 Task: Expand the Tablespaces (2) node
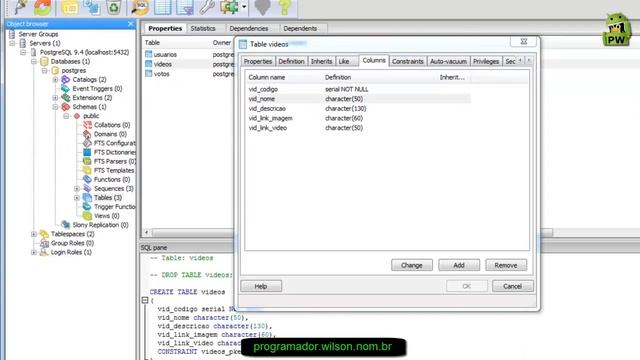coord(34,234)
